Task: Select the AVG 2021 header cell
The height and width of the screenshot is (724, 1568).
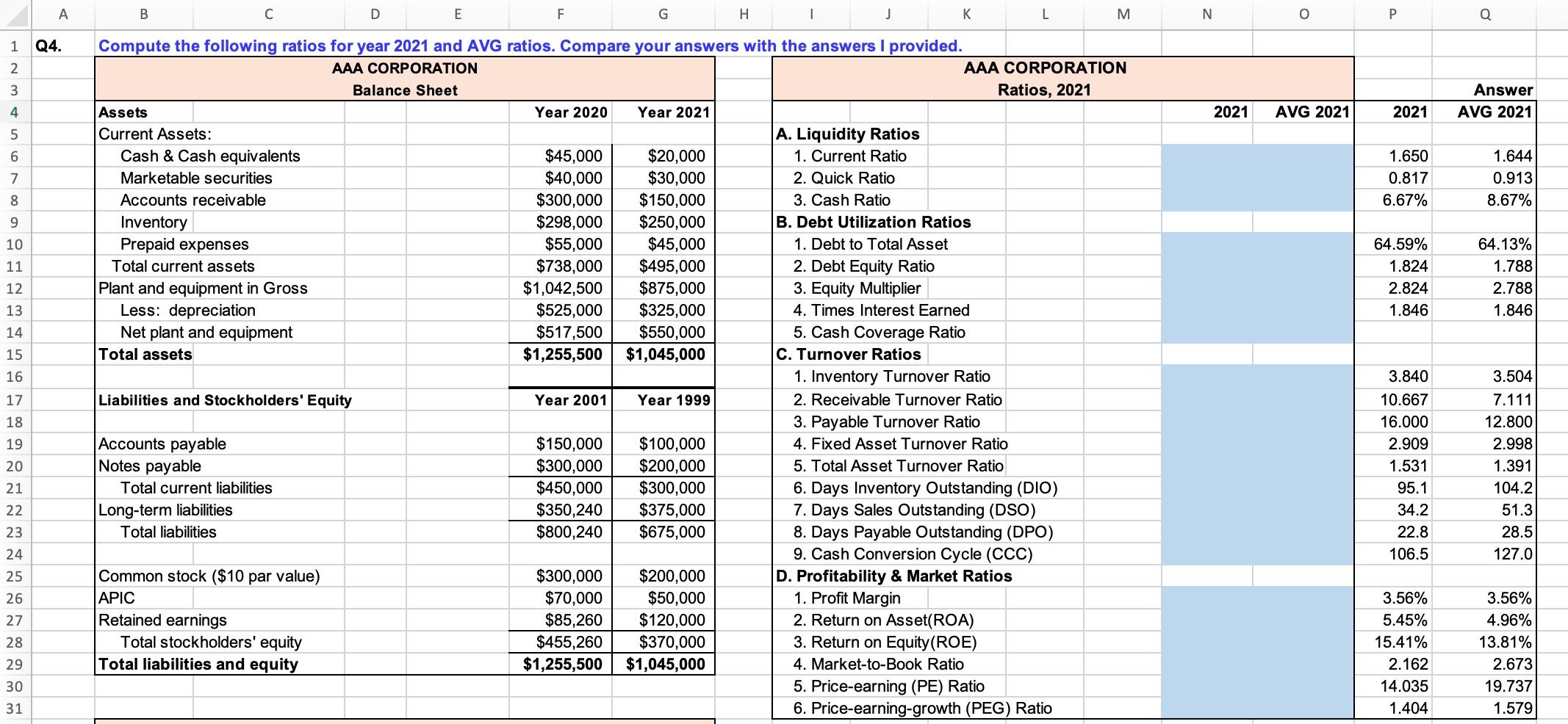Action: 1305,112
